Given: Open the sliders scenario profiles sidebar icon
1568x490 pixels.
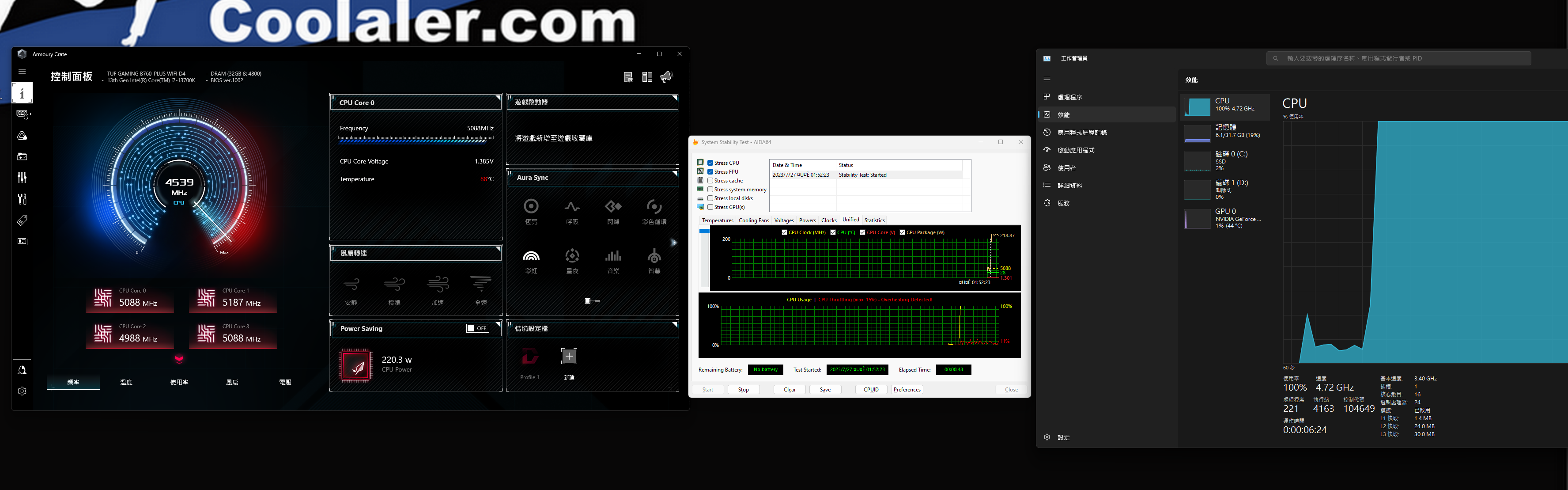Looking at the screenshot, I should point(22,177).
